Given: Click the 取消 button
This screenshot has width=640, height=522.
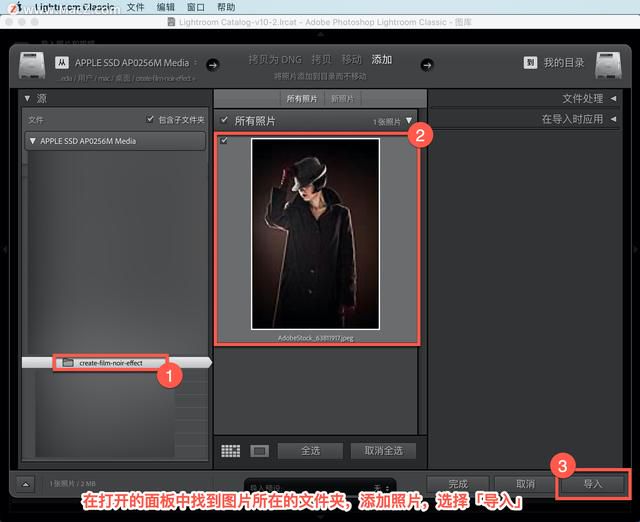Looking at the screenshot, I should pyautogui.click(x=525, y=484).
